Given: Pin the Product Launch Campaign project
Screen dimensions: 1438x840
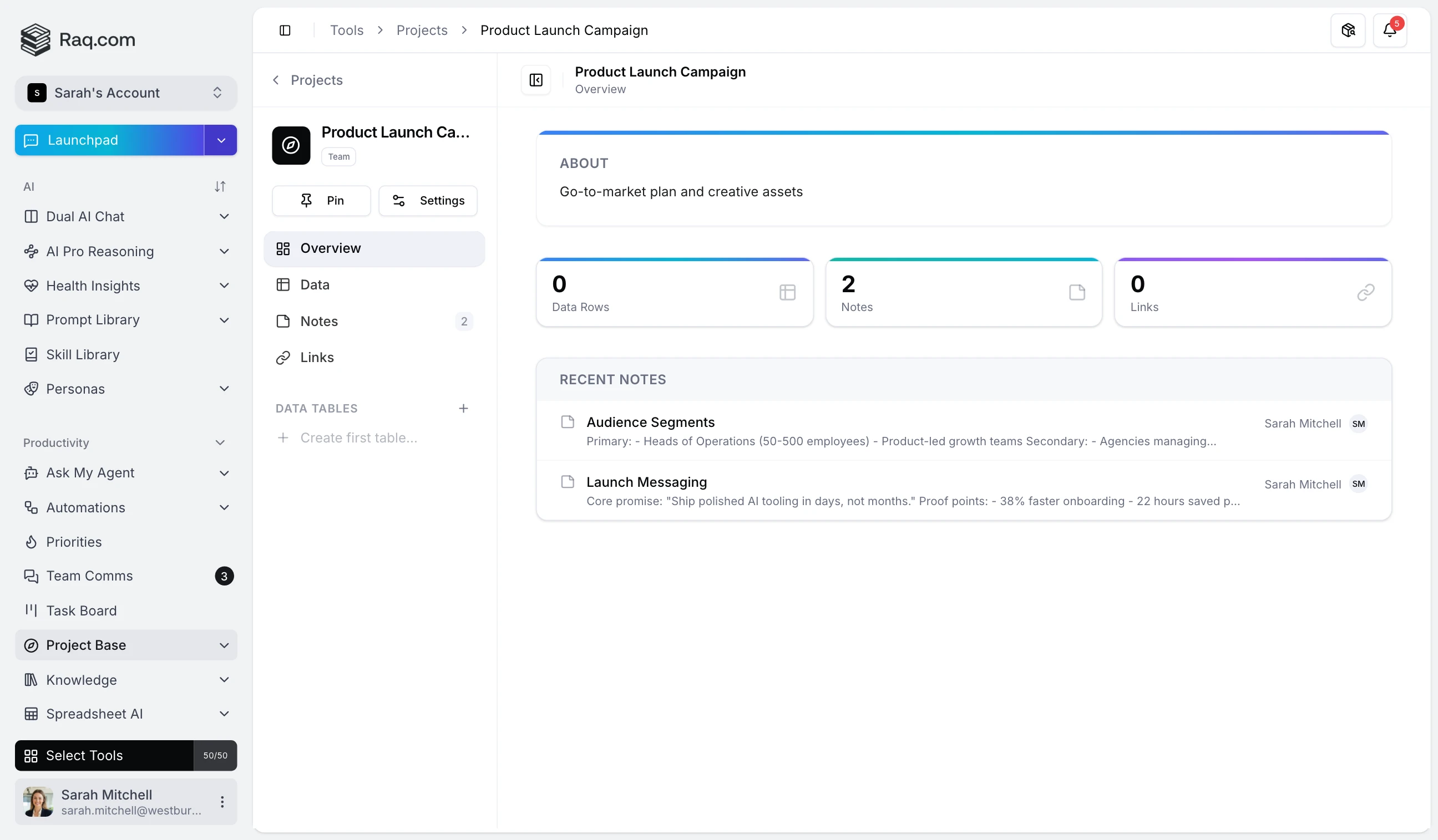Looking at the screenshot, I should click(321, 200).
